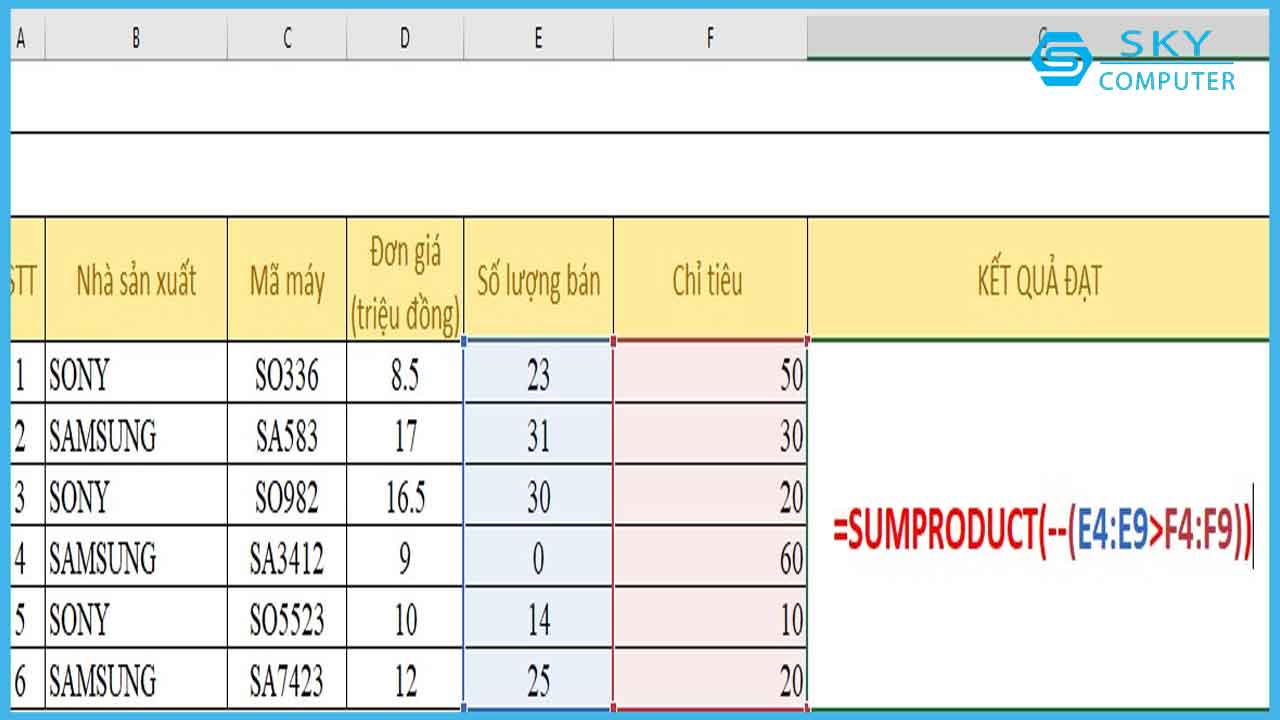Click the 'Mã máy' header cell
This screenshot has height=720, width=1280.
[x=287, y=280]
